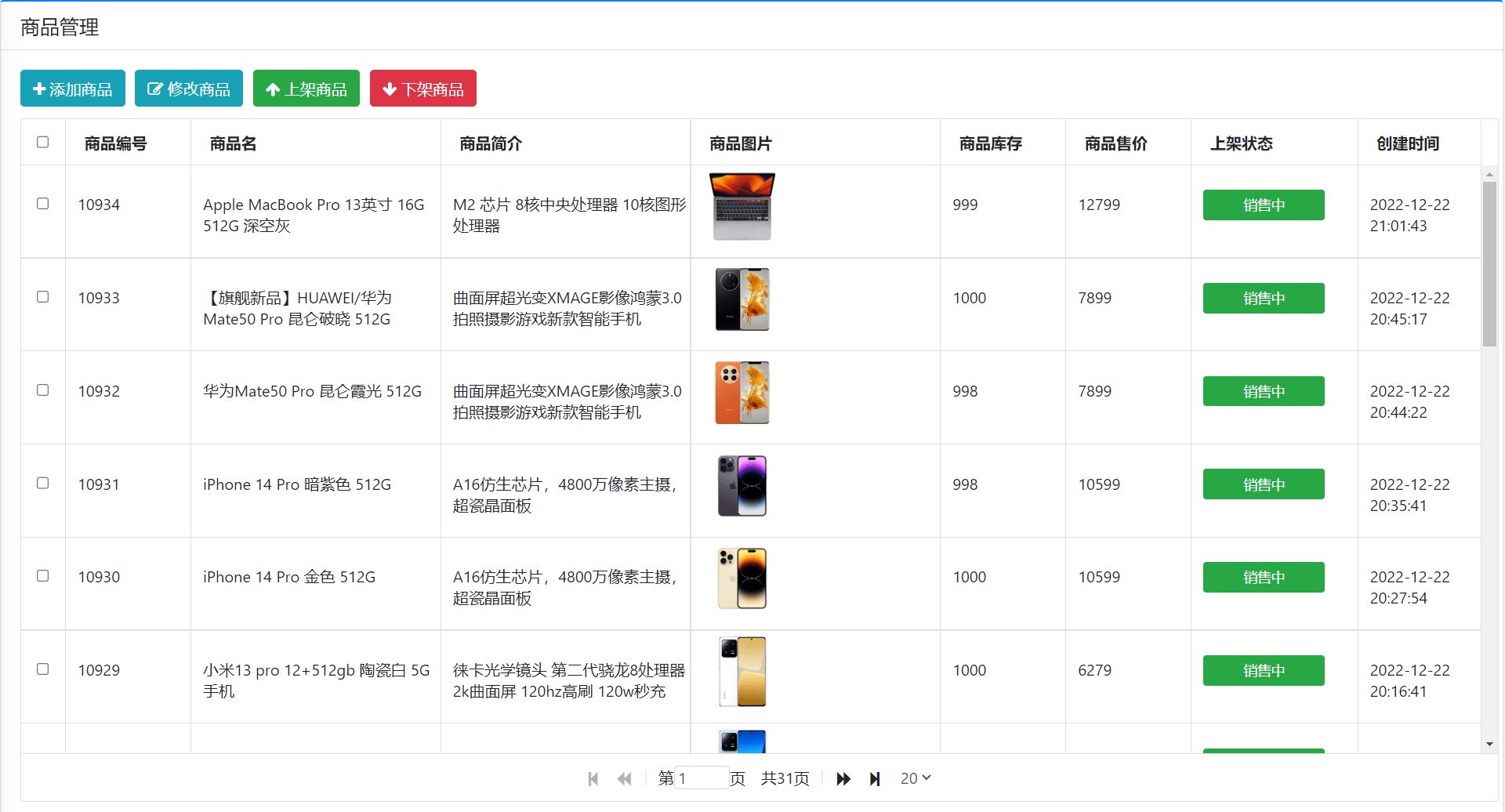Select the checkbox for product 10931
This screenshot has height=812, width=1505.
tap(43, 483)
